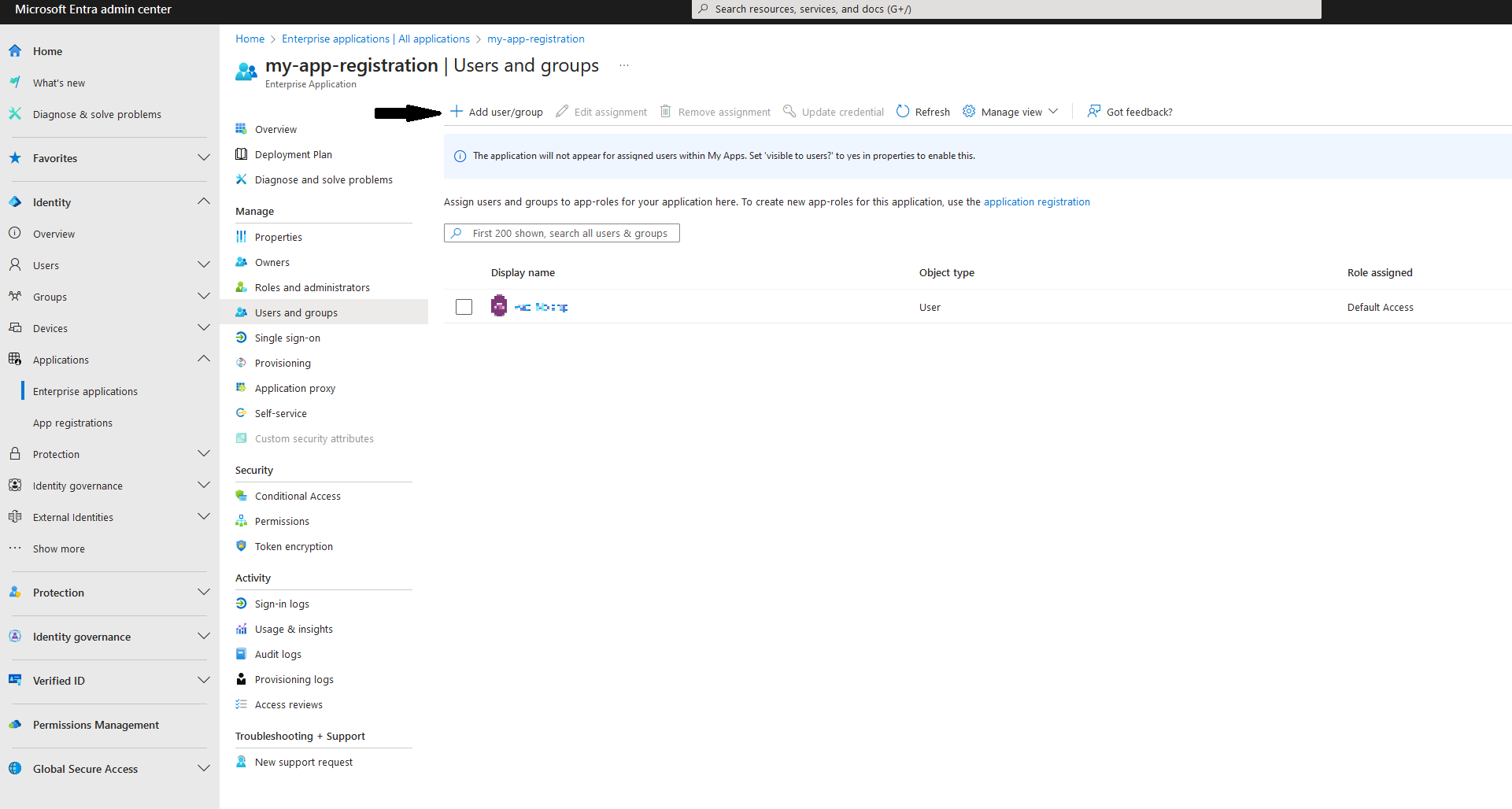Click Enterprise applications | All applications breadcrumb
Image resolution: width=1512 pixels, height=809 pixels.
point(376,39)
